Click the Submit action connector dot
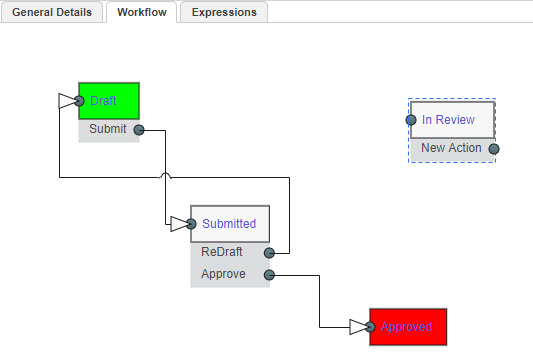533x364 pixels. [x=139, y=130]
